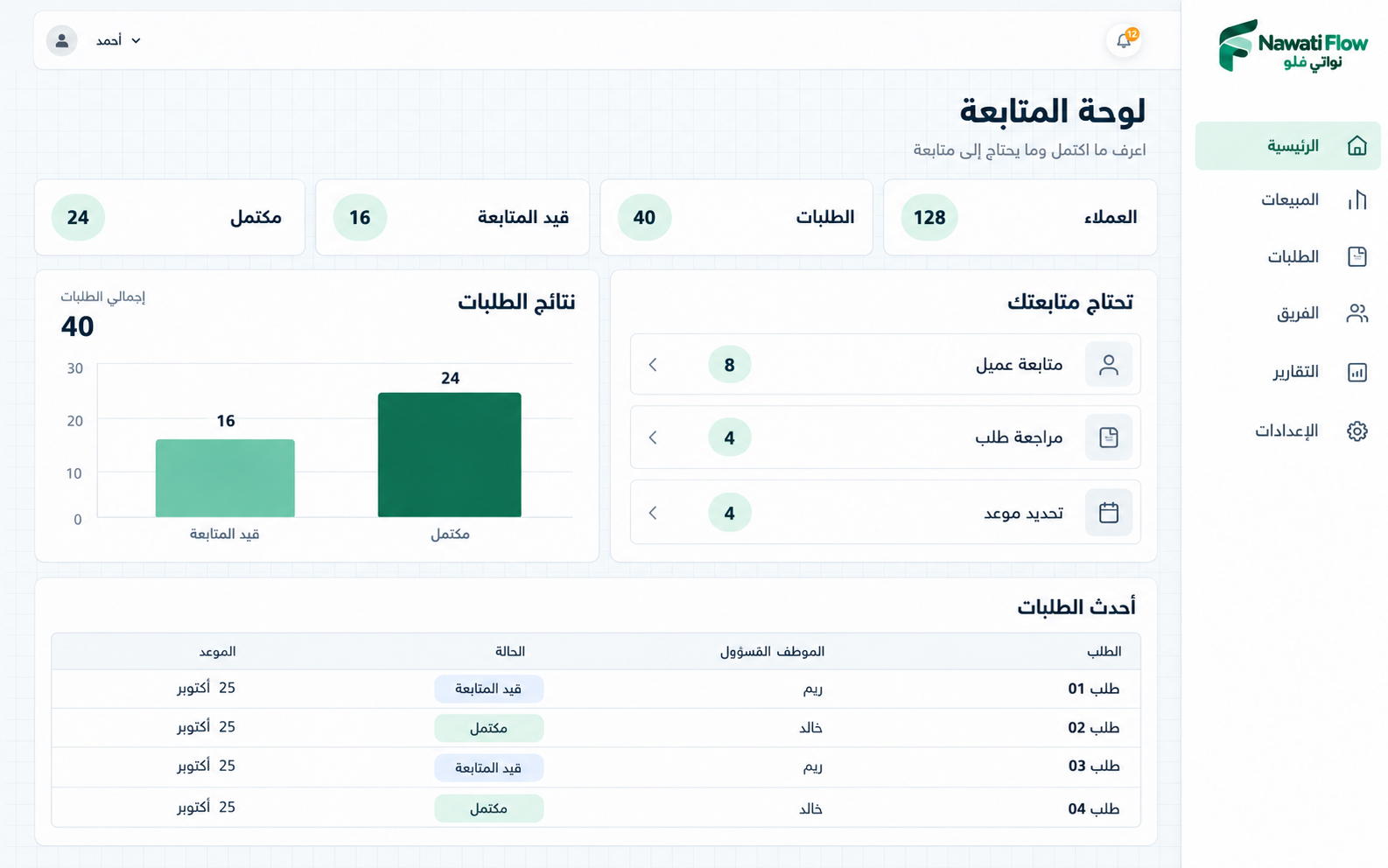The width and height of the screenshot is (1388, 868).
Task: Click the person icon in متابعة عميل row
Action: (x=1108, y=365)
